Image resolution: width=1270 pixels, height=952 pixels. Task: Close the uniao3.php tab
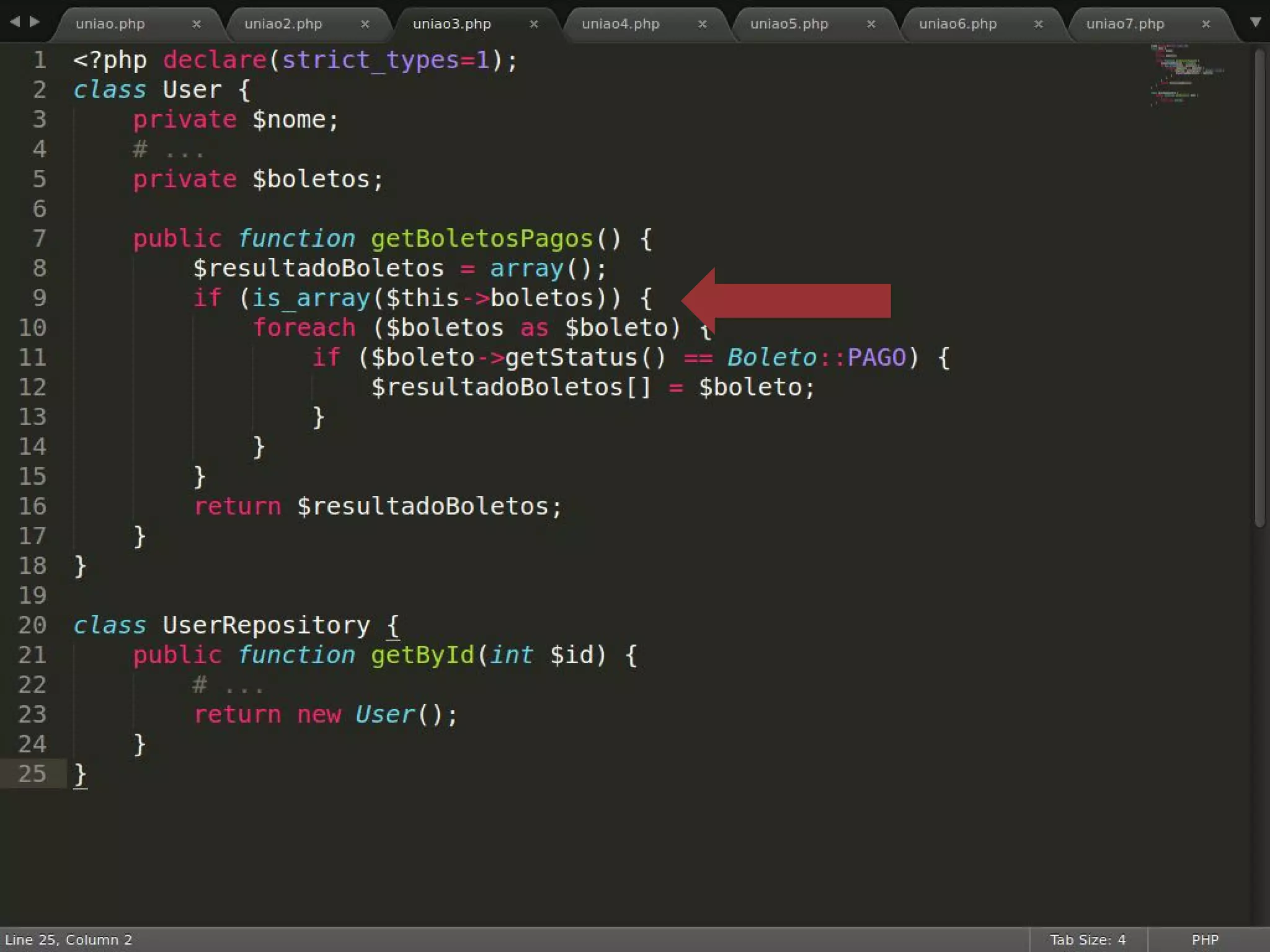click(533, 24)
